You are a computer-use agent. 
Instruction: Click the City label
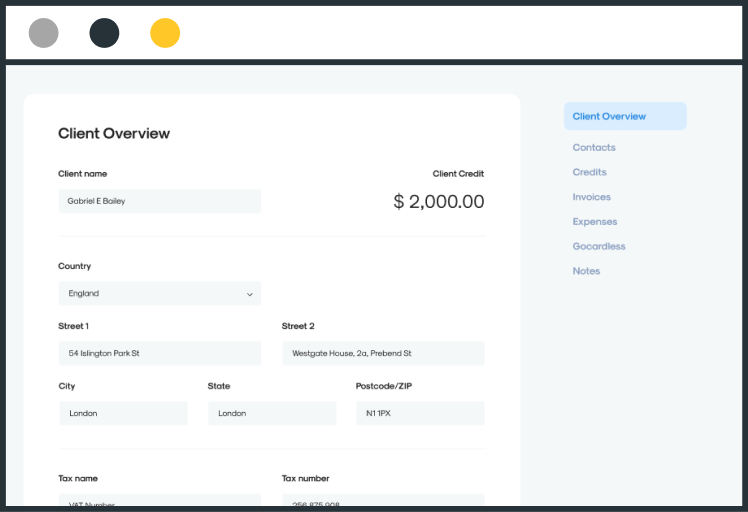pyautogui.click(x=67, y=386)
